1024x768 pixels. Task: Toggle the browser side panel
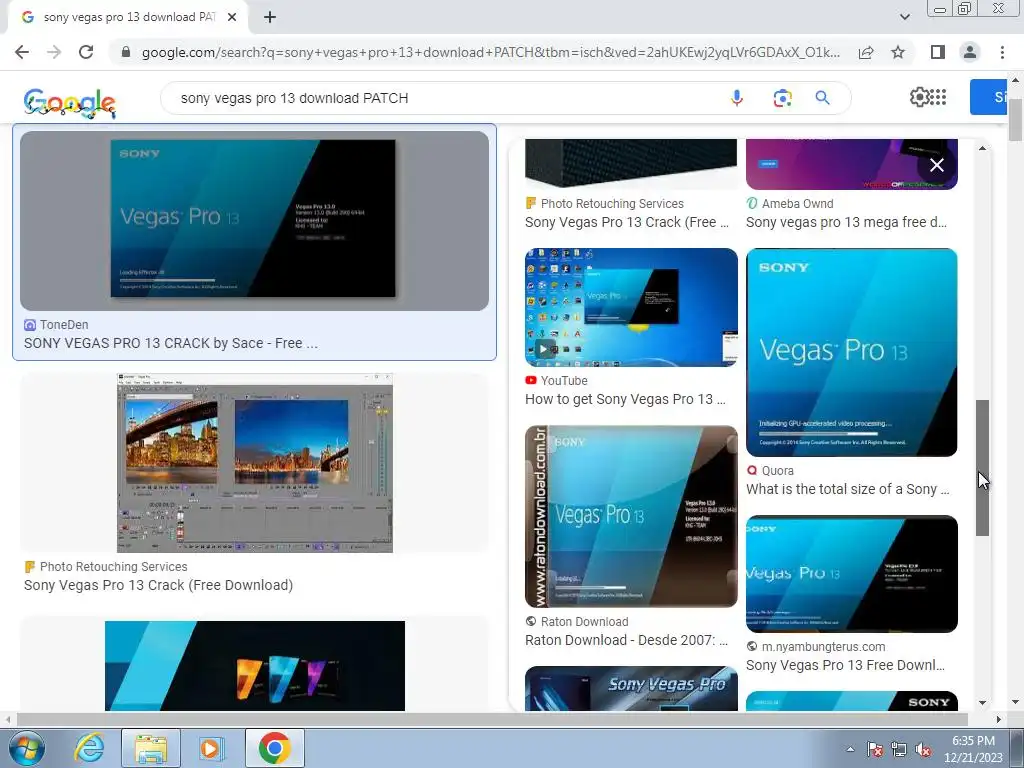point(938,52)
